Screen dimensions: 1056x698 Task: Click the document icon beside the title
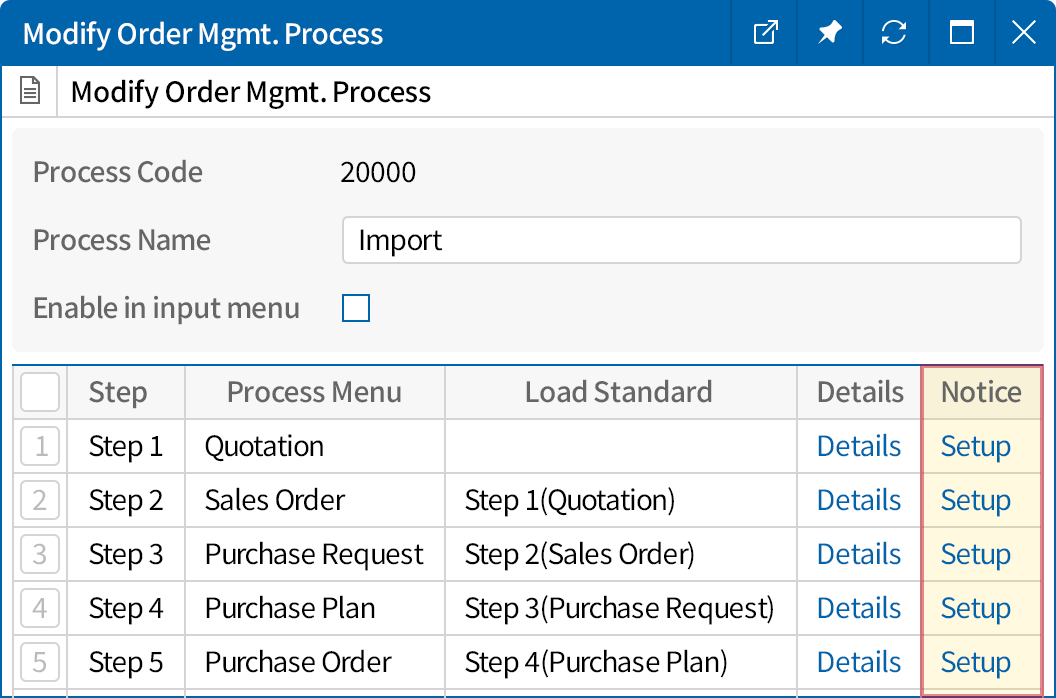coord(31,92)
